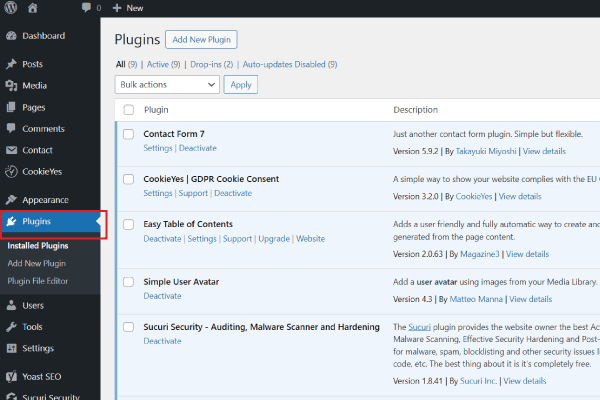Viewport: 600px width, 400px height.
Task: Click the Appearance paintbrush icon
Action: pos(11,200)
